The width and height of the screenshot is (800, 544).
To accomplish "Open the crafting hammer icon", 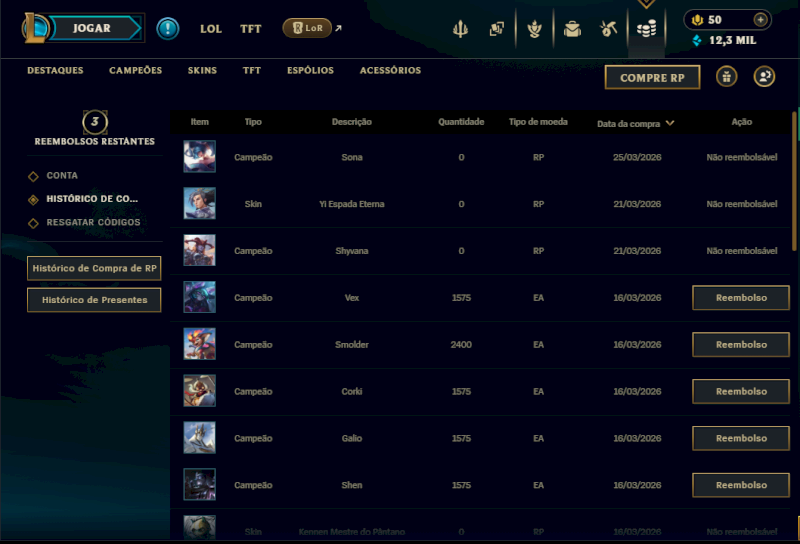I will 608,29.
